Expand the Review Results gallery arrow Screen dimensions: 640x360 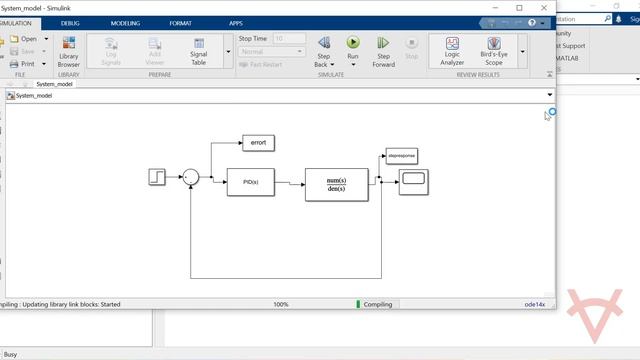click(522, 52)
